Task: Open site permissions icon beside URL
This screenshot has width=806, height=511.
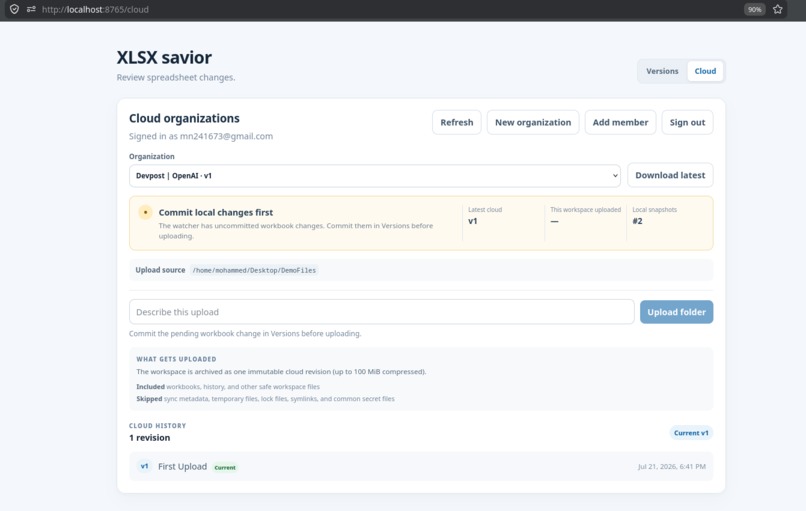Action: point(31,9)
